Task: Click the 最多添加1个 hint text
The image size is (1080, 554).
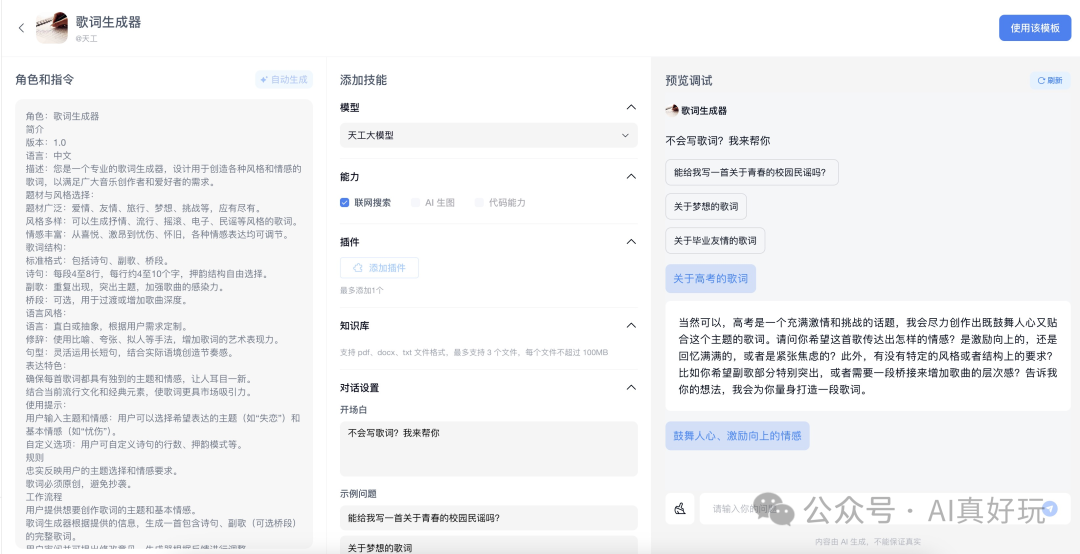Action: (362, 290)
